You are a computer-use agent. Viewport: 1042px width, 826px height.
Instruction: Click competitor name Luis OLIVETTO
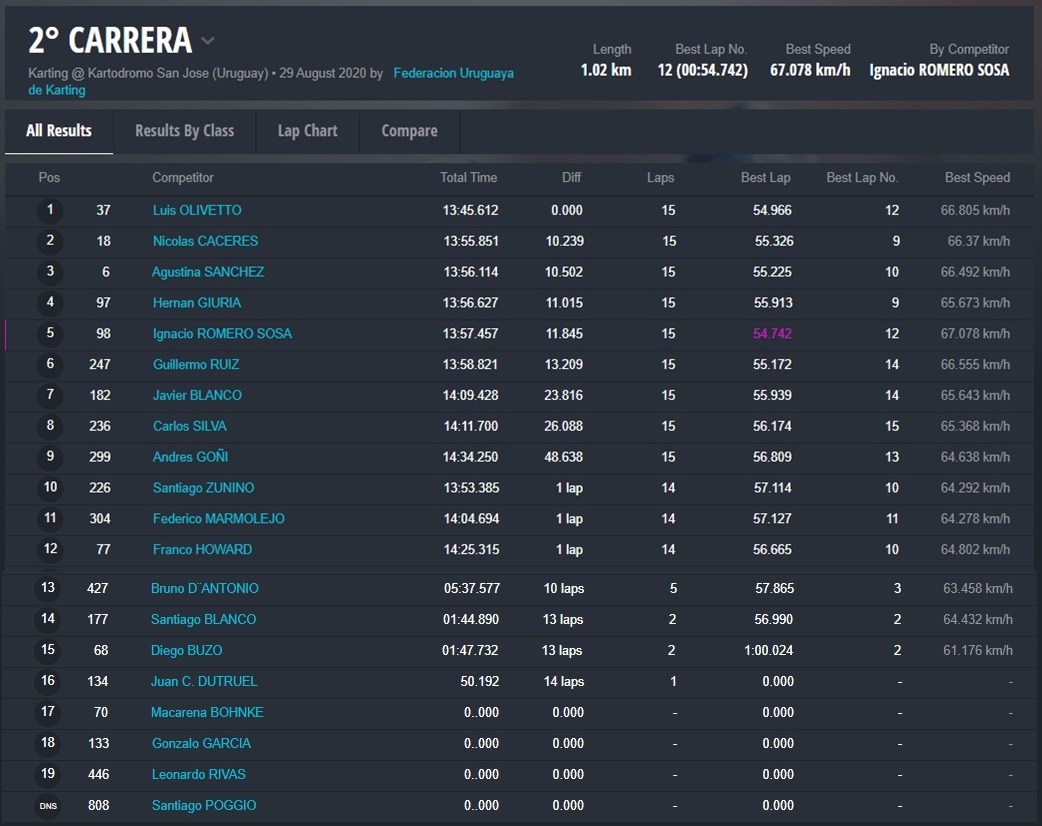197,210
